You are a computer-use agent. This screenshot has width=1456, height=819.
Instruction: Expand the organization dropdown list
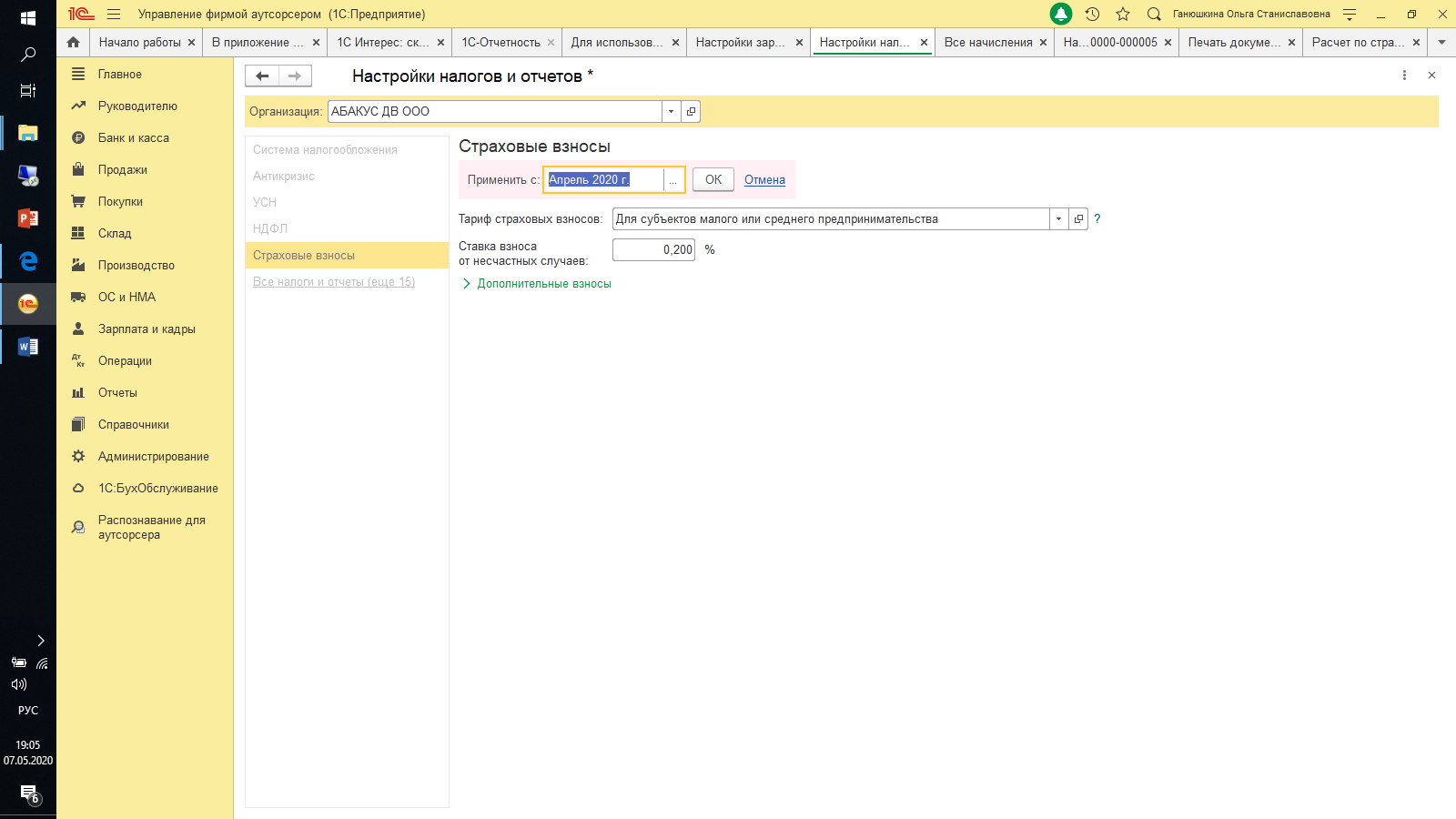[x=671, y=111]
